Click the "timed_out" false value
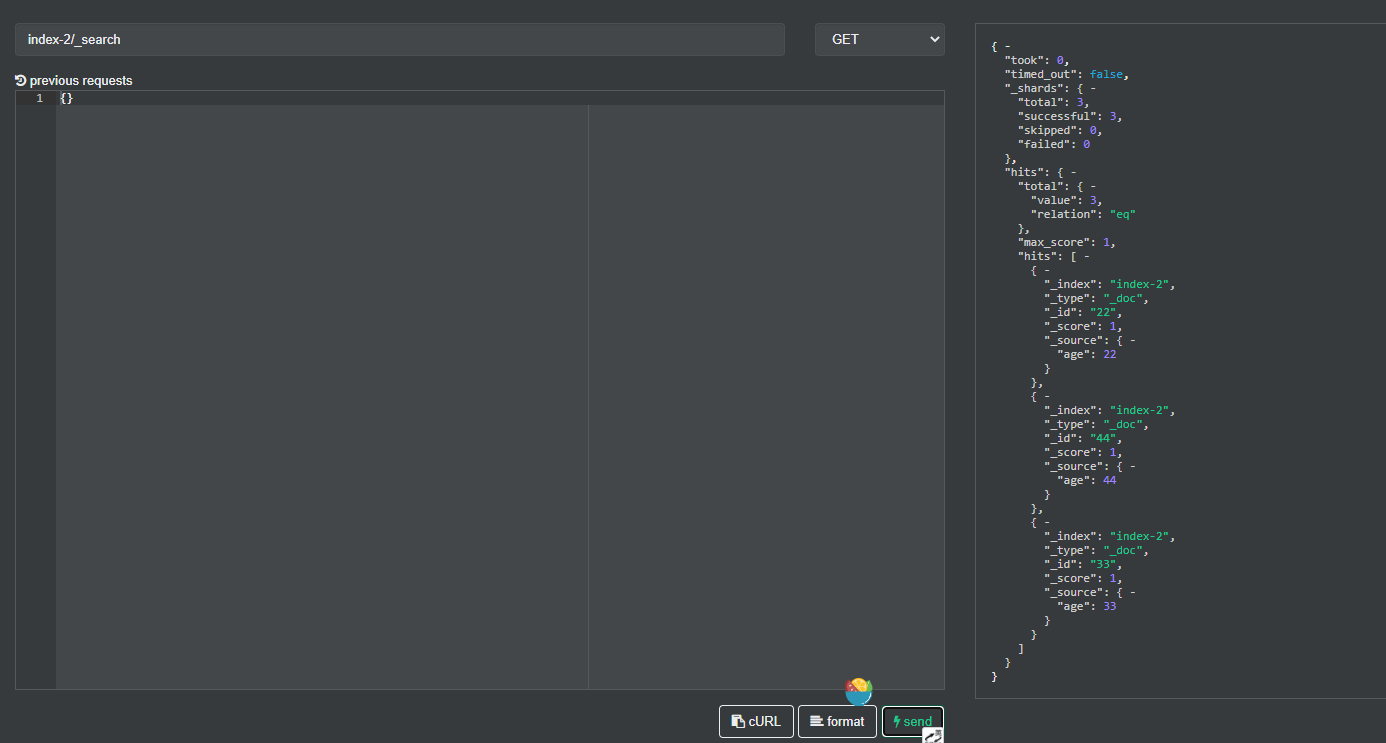Screen dimensions: 1386x743 1106,74
